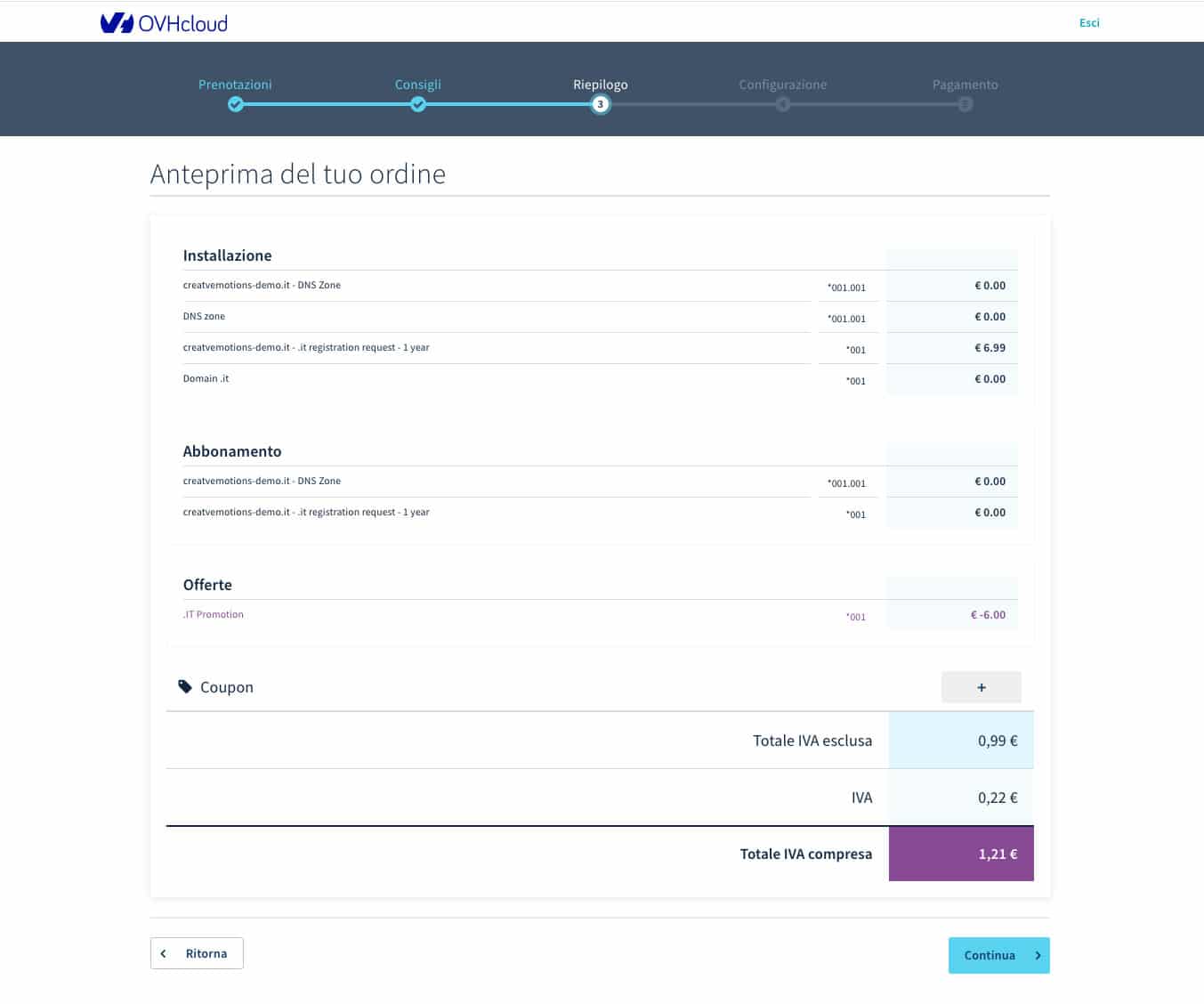Select the .IT Promotion offer line
The height and width of the screenshot is (1004, 1204).
214,614
